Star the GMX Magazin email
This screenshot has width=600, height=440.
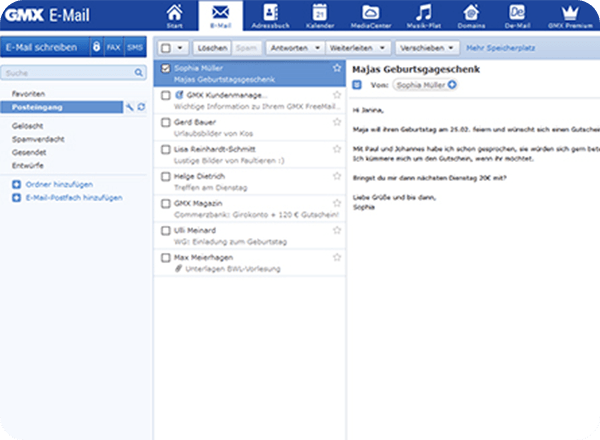click(x=337, y=203)
